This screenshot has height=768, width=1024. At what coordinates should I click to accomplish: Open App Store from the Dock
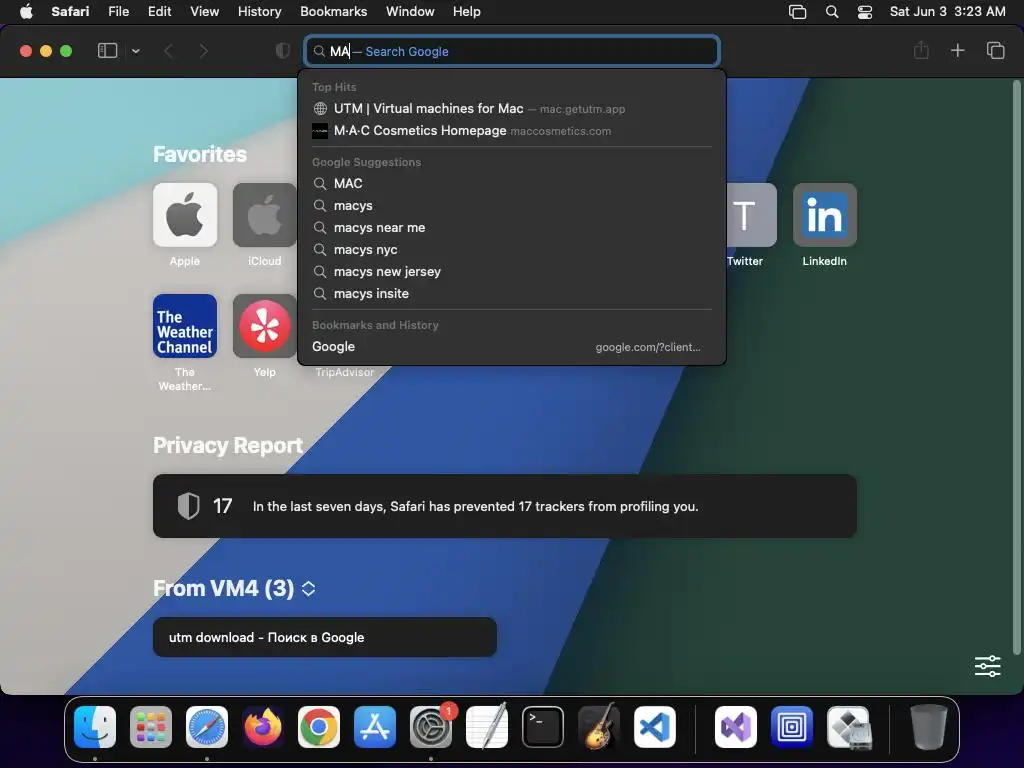(x=375, y=727)
